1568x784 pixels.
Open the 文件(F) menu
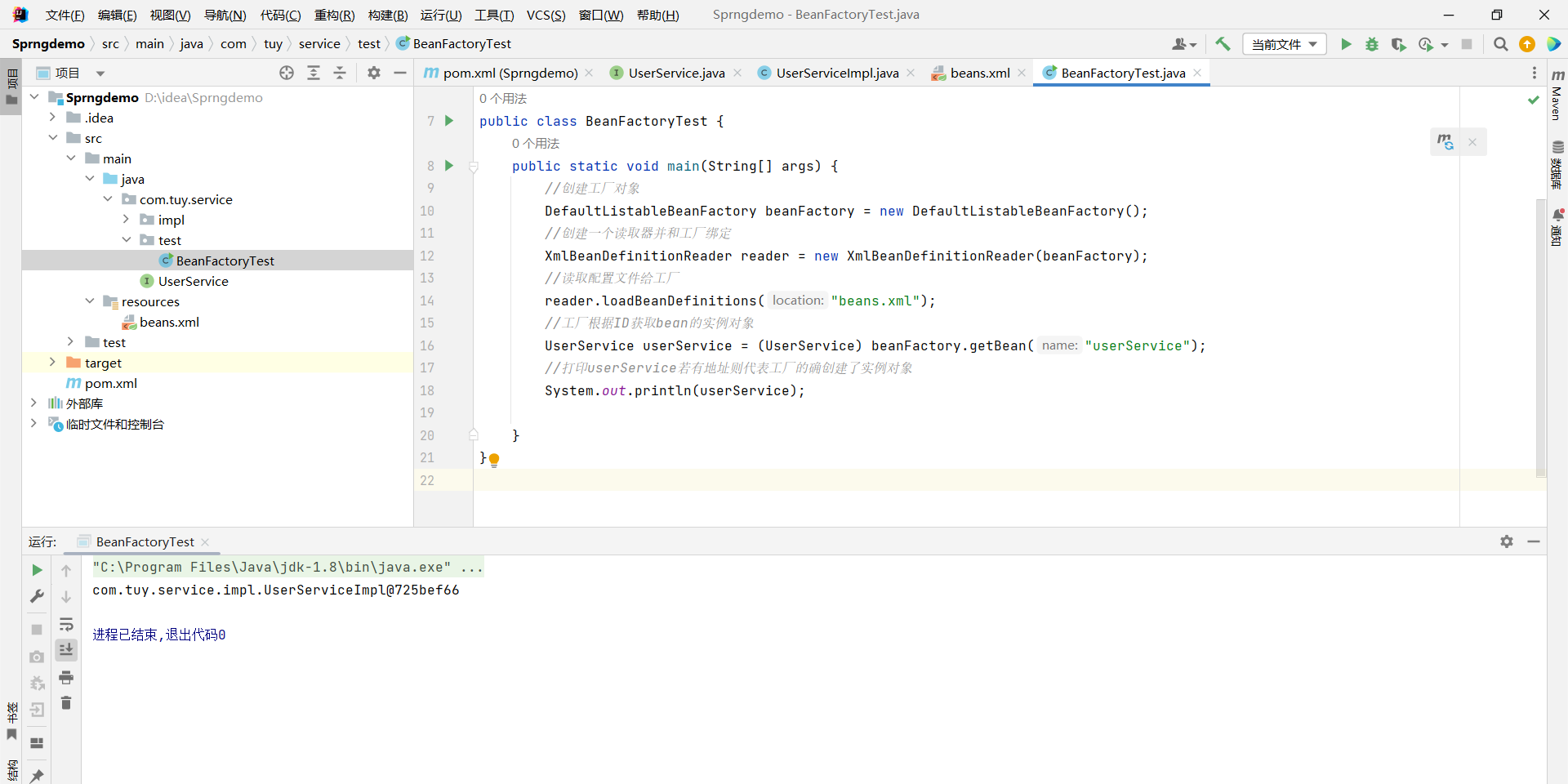point(65,15)
